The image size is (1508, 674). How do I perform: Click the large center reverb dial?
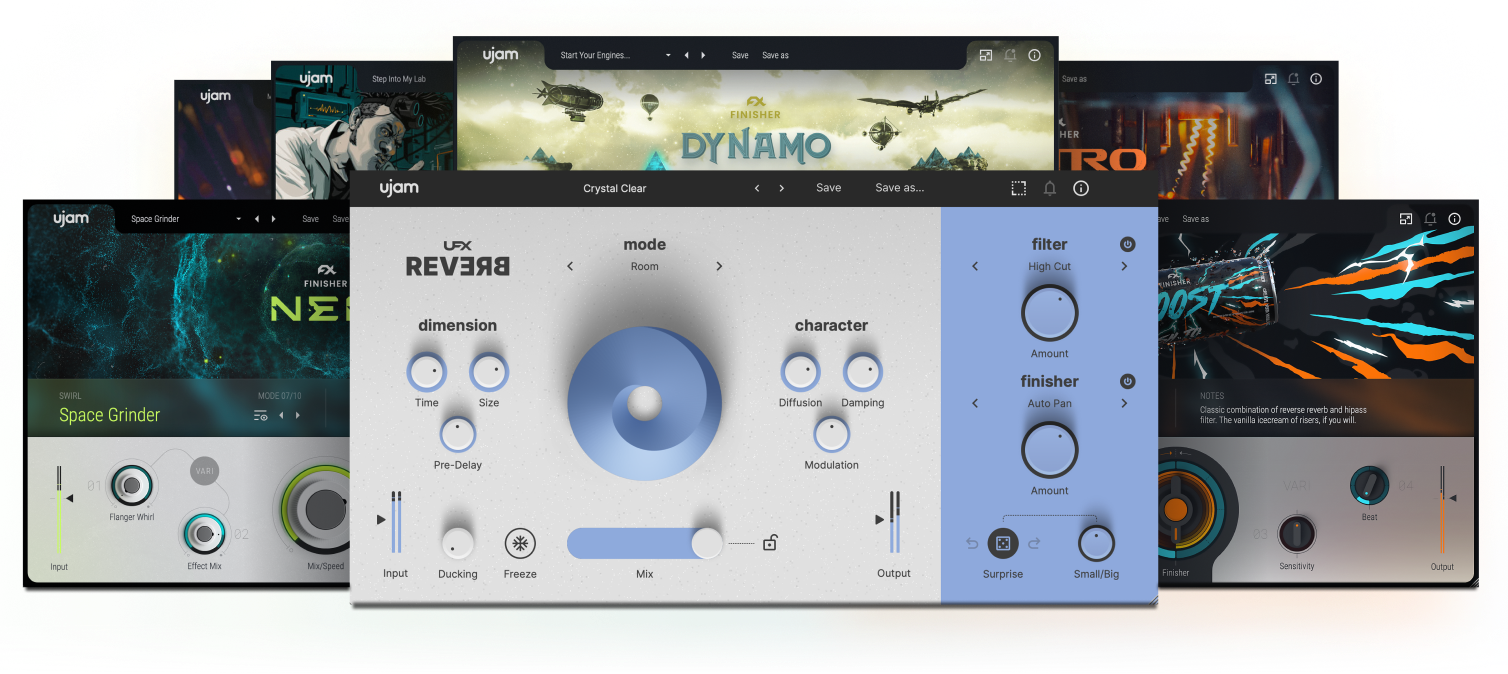click(644, 403)
